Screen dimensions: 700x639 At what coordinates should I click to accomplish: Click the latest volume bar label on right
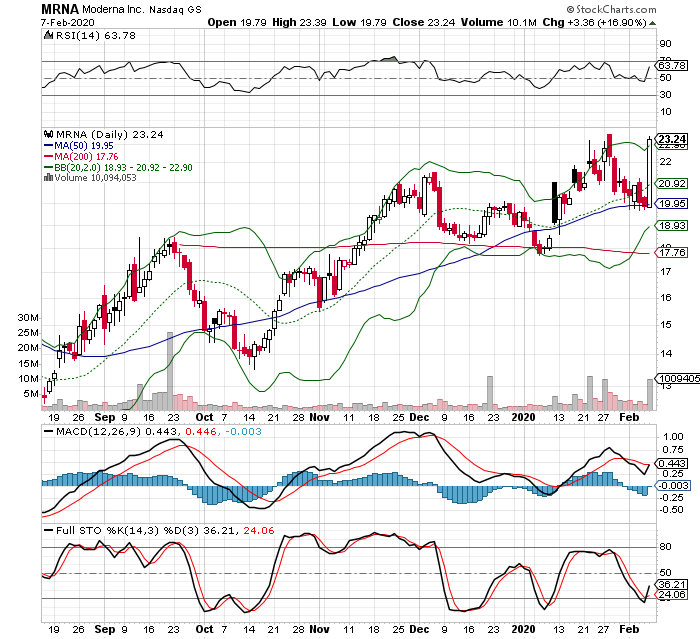coord(672,380)
